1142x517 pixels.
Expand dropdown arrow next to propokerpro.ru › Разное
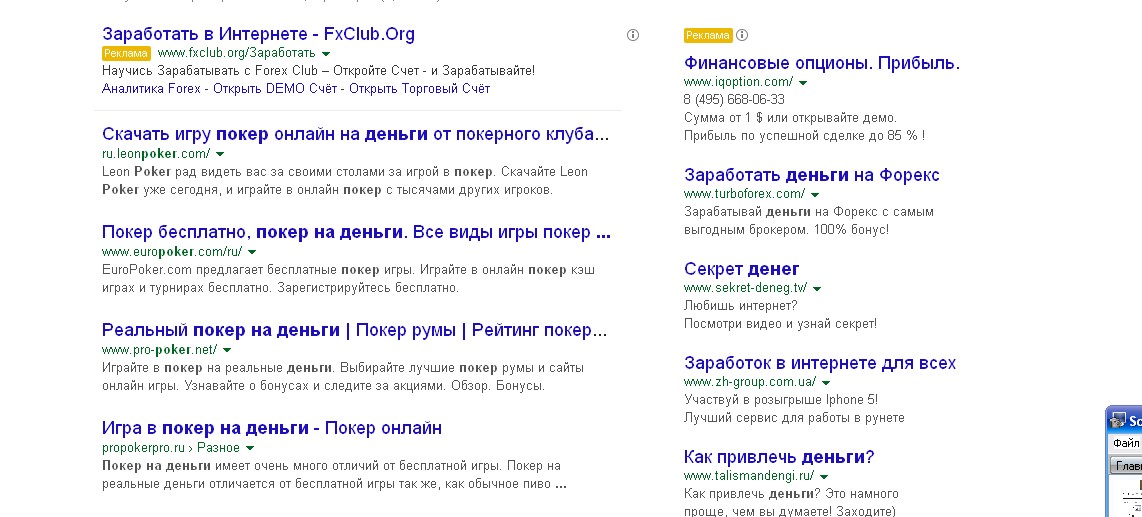250,449
